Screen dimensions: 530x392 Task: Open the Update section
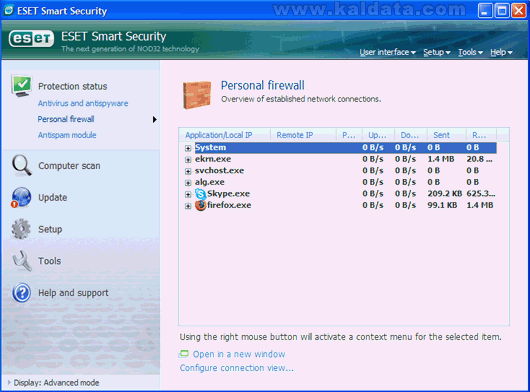[x=53, y=197]
